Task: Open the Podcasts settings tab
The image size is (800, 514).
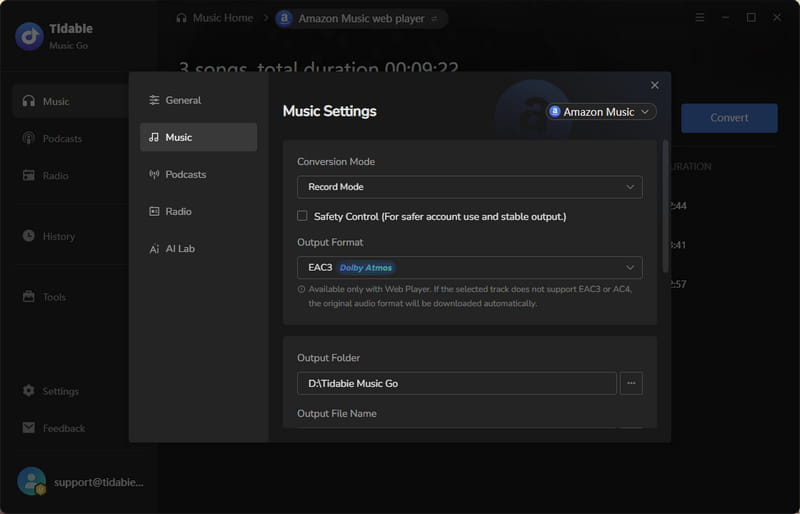Action: (x=198, y=174)
